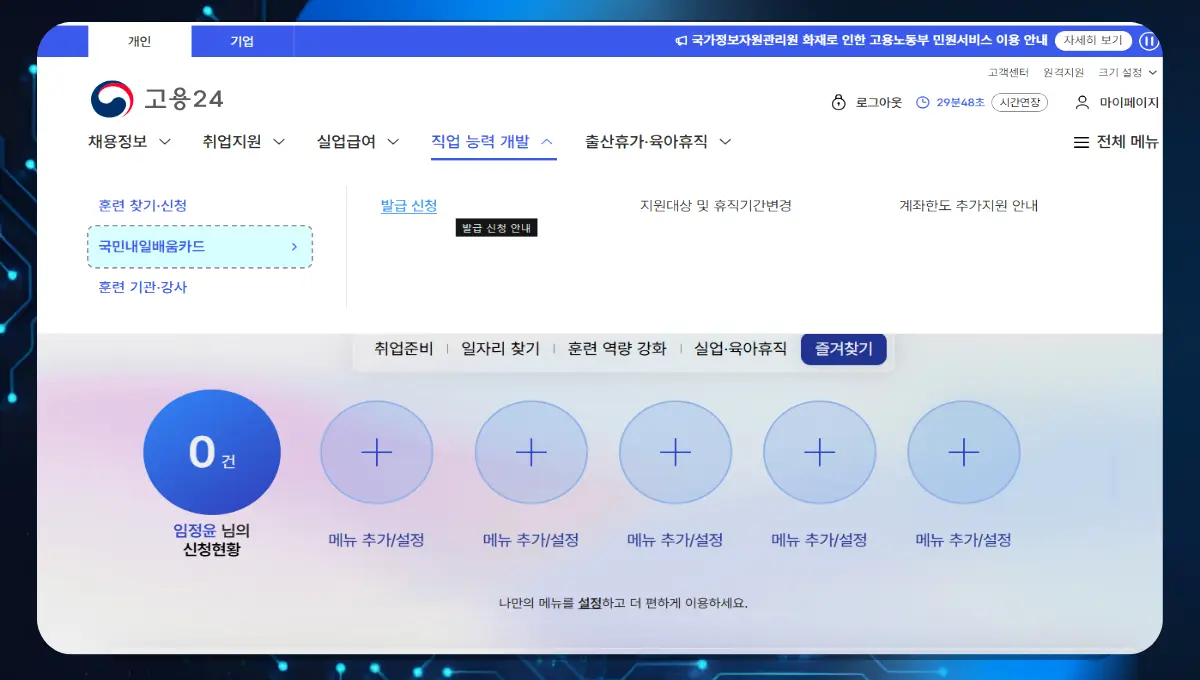Viewport: 1200px width, 680px height.
Task: Click the 로그아웃 lock icon
Action: coord(838,102)
